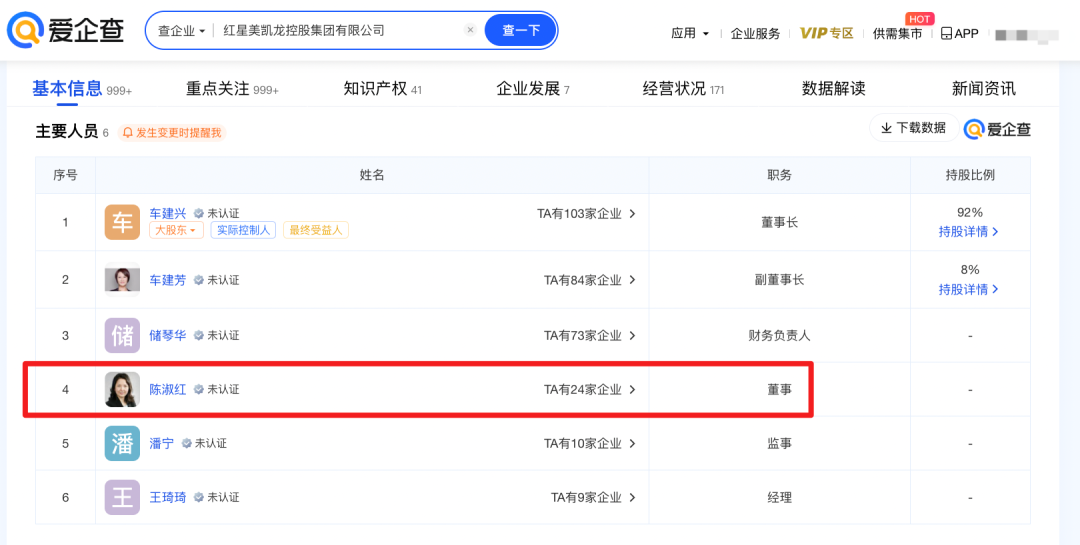The image size is (1080, 545).
Task: Click 王琦琦 purple avatar icon
Action: [x=122, y=497]
